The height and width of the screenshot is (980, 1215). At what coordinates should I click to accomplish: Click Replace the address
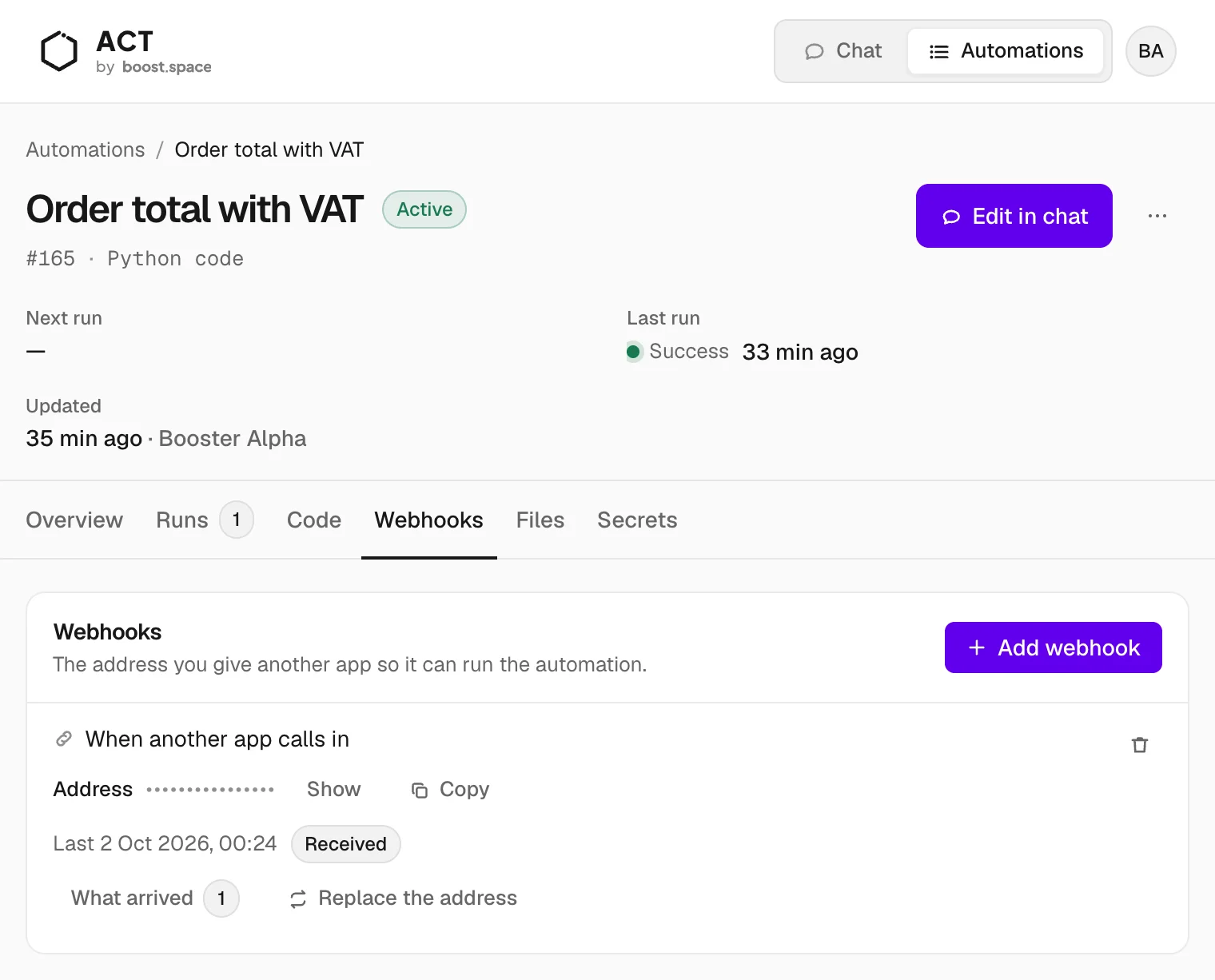coord(404,898)
